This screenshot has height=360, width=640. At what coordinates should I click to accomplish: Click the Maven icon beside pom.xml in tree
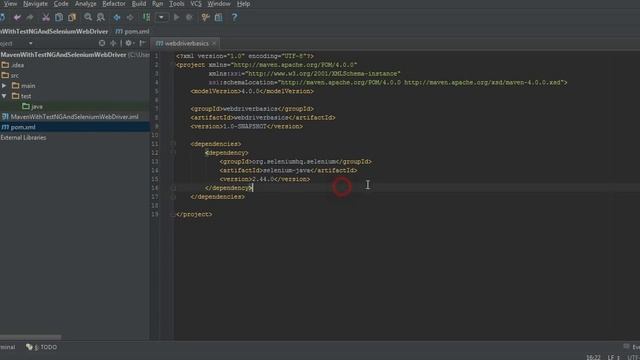pos(5,127)
